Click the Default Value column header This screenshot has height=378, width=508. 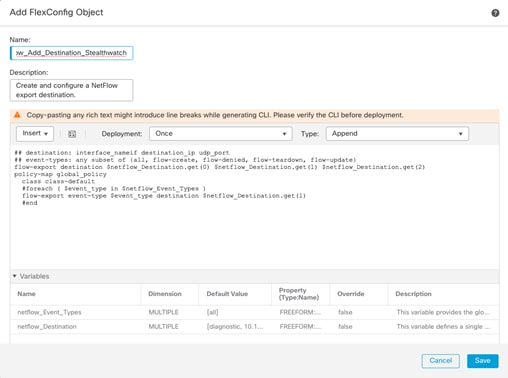click(x=227, y=294)
